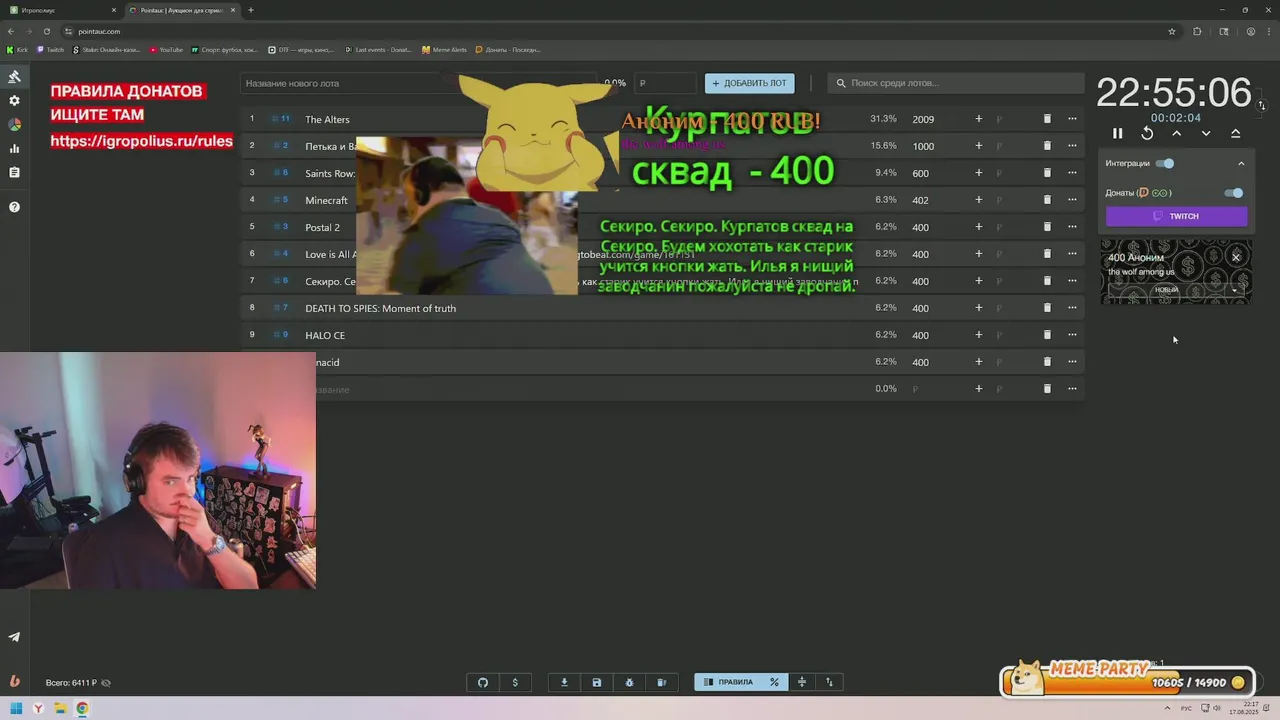Open Chrome from the taskbar

click(x=82, y=709)
